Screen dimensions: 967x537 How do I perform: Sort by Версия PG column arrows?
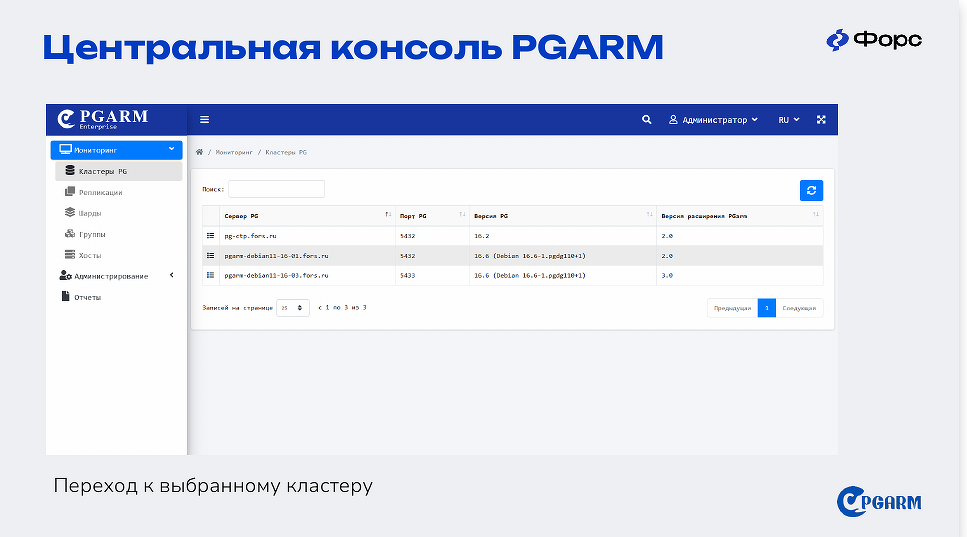tap(649, 215)
